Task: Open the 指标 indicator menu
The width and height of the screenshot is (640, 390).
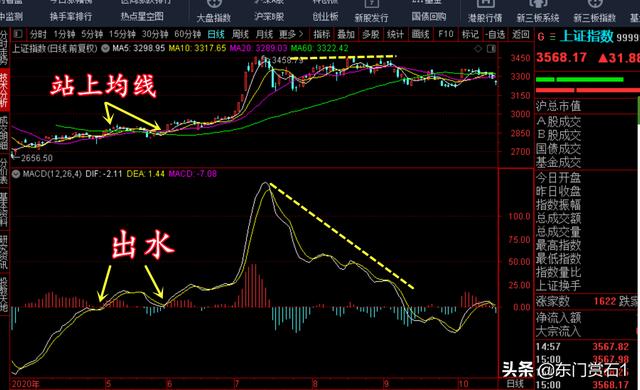Action: (x=322, y=34)
